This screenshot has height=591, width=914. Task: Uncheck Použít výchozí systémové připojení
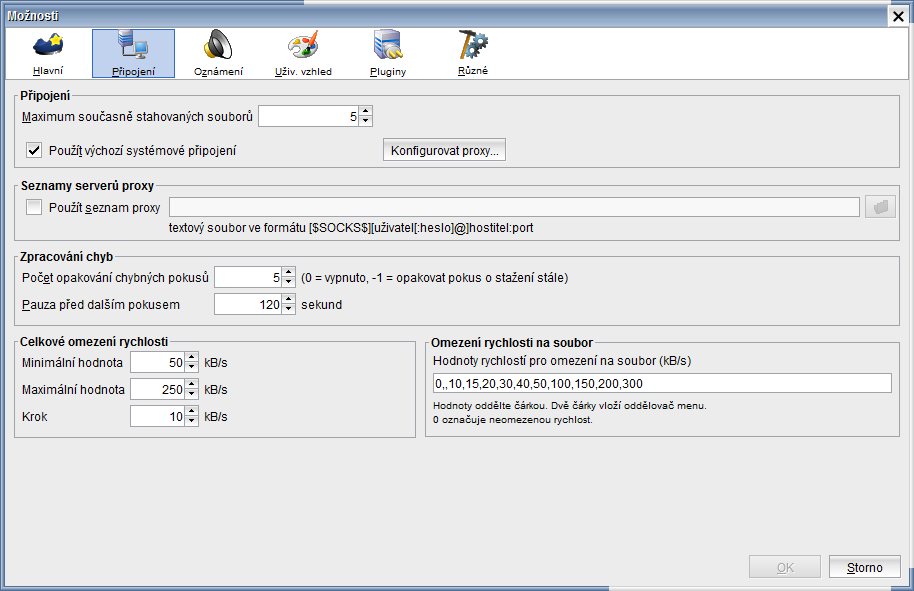tap(34, 151)
